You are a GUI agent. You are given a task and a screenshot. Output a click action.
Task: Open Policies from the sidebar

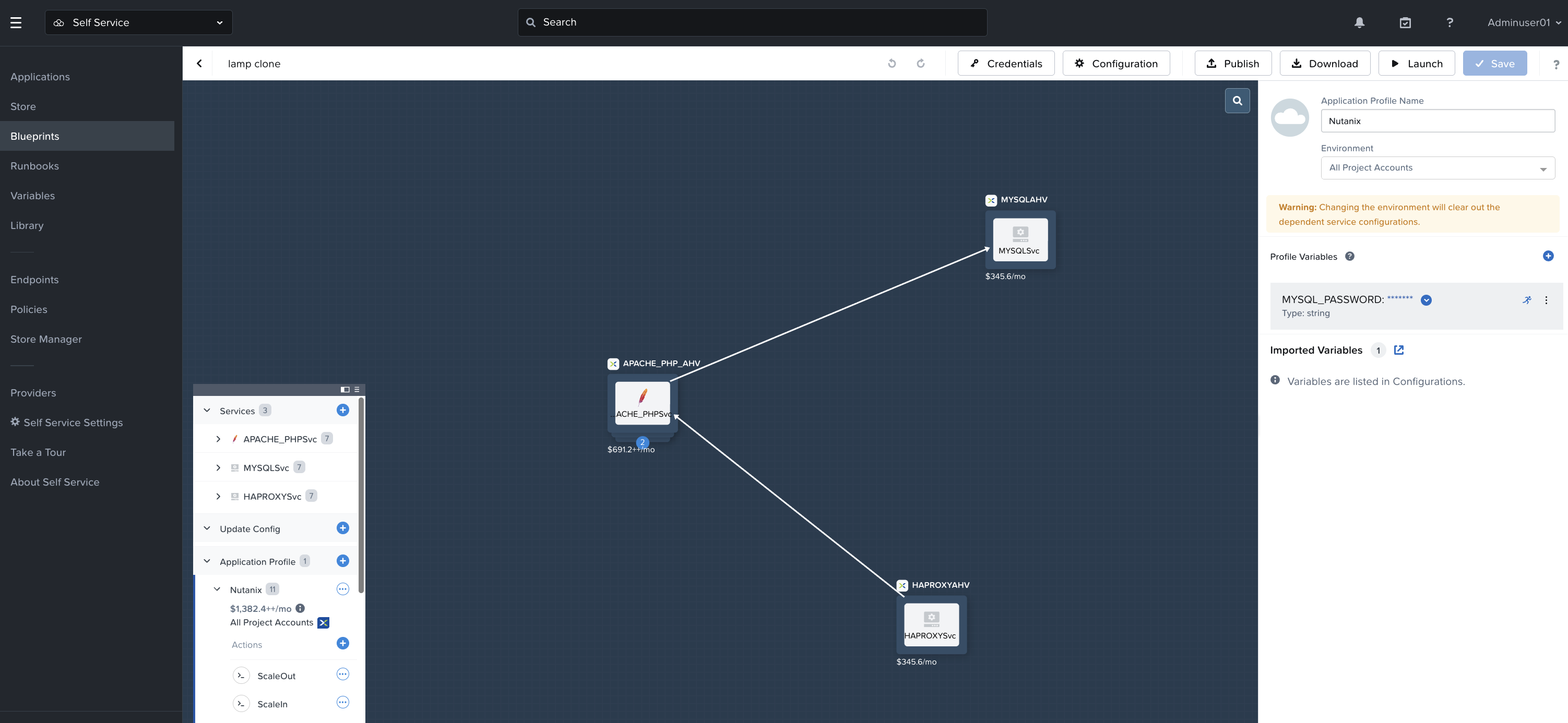(x=29, y=309)
